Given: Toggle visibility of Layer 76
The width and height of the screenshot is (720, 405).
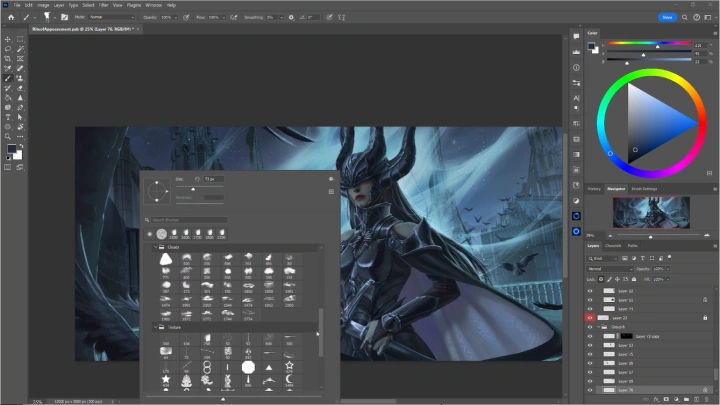Looking at the screenshot, I should (590, 390).
